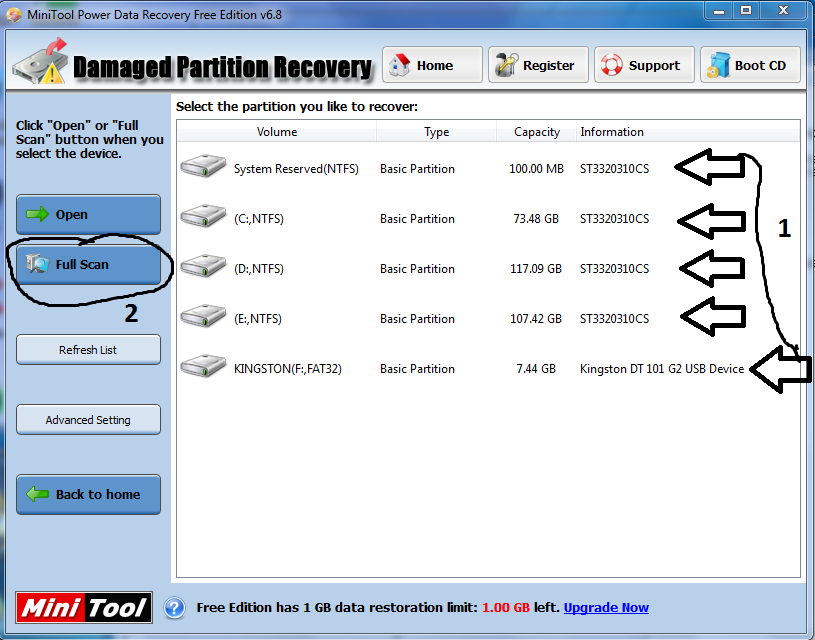Screen dimensions: 815x640
Task: Click the KINGSTON USB drive icon
Action: pyautogui.click(x=203, y=366)
